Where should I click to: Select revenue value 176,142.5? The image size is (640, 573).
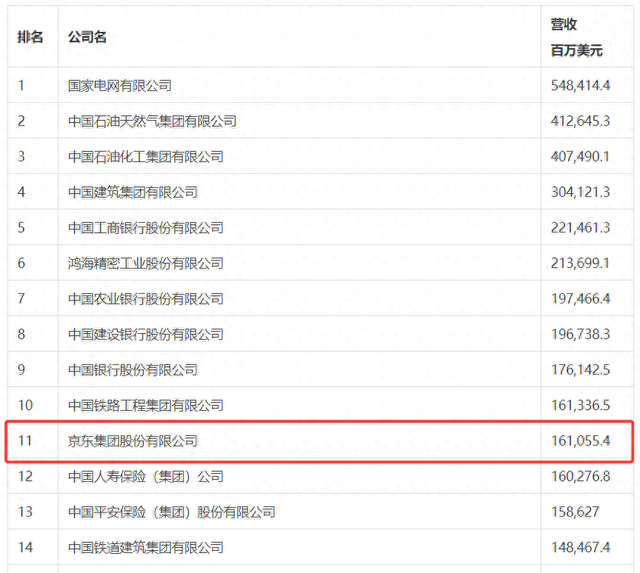(580, 369)
